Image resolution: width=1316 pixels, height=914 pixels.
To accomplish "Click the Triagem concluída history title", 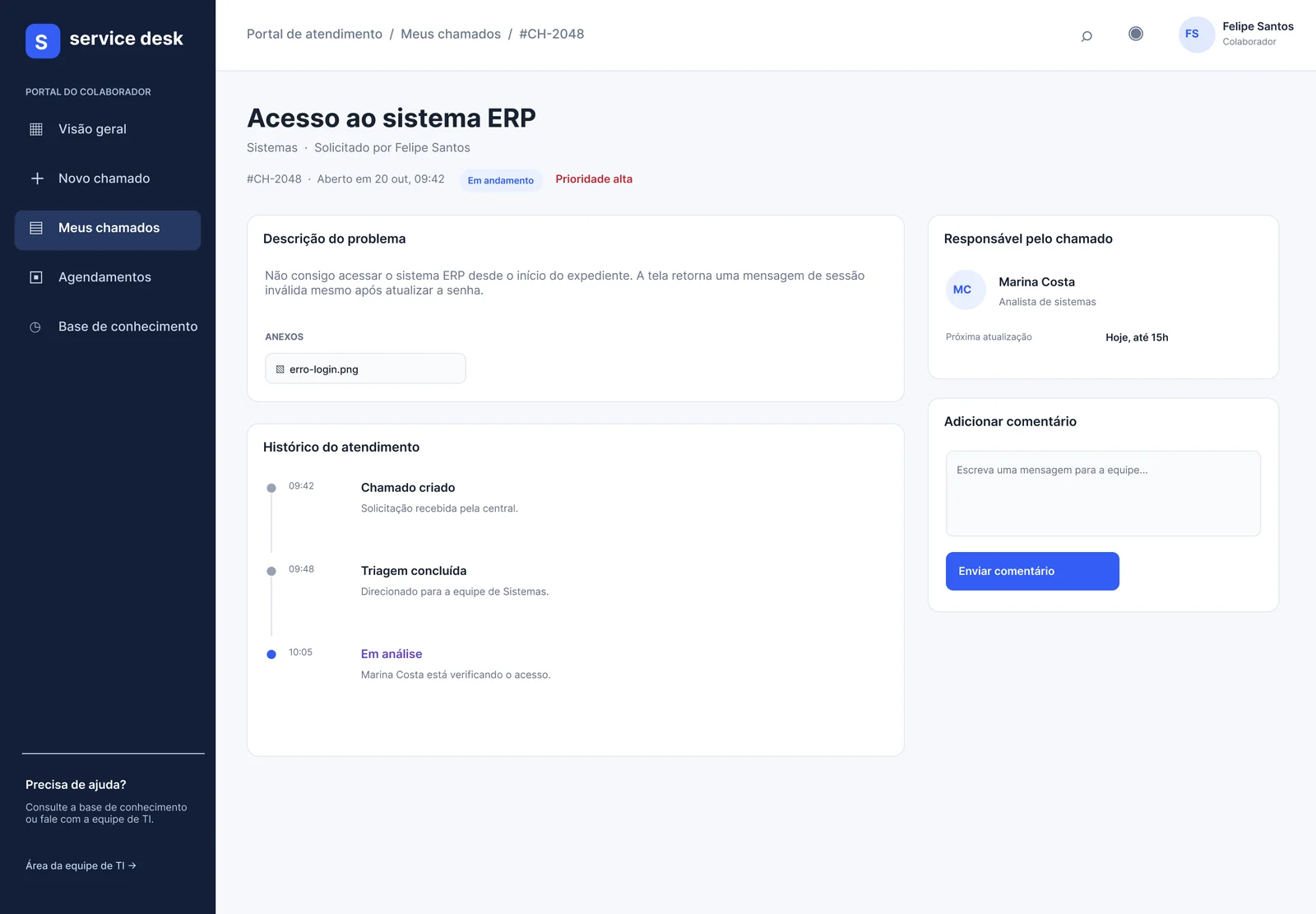I will click(414, 571).
